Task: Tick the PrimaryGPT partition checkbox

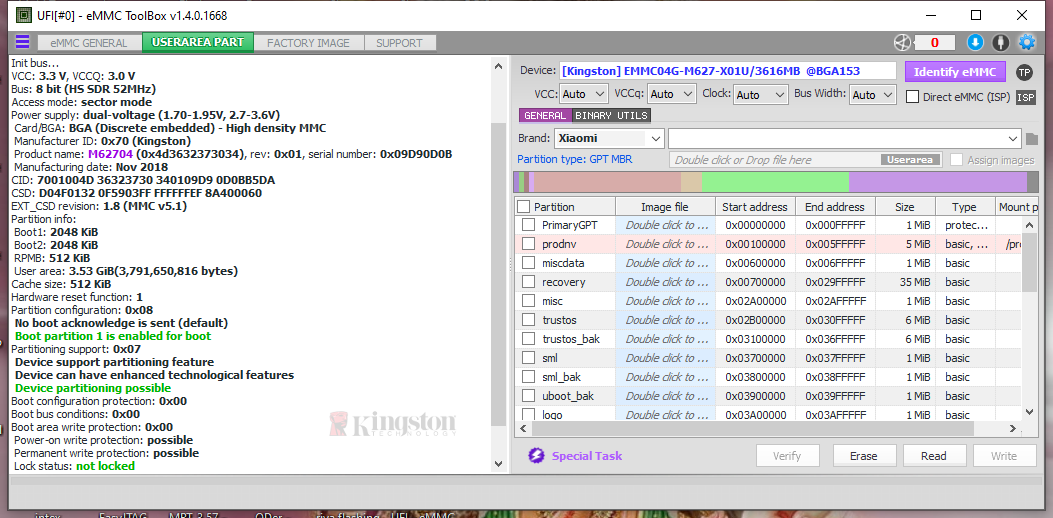Action: pos(529,225)
